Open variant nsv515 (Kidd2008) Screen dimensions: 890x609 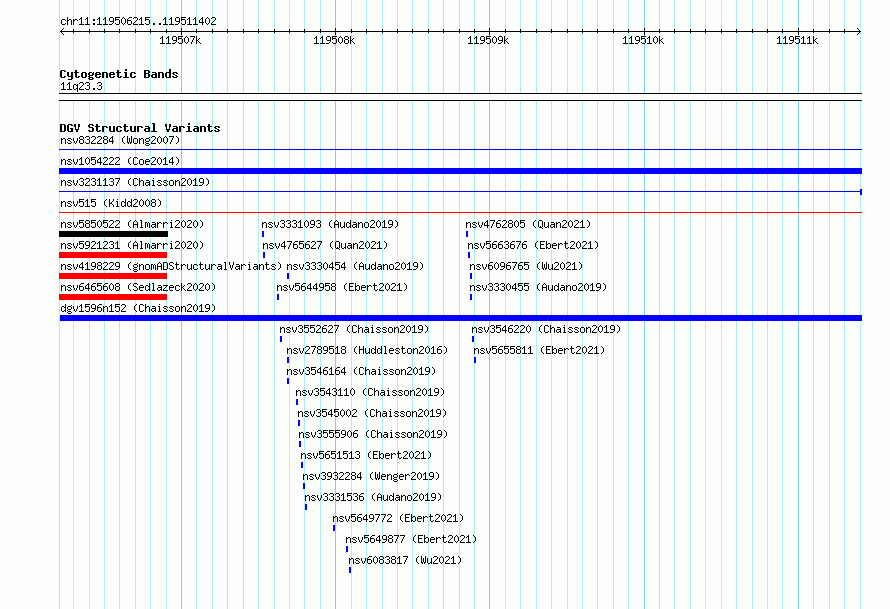point(111,203)
